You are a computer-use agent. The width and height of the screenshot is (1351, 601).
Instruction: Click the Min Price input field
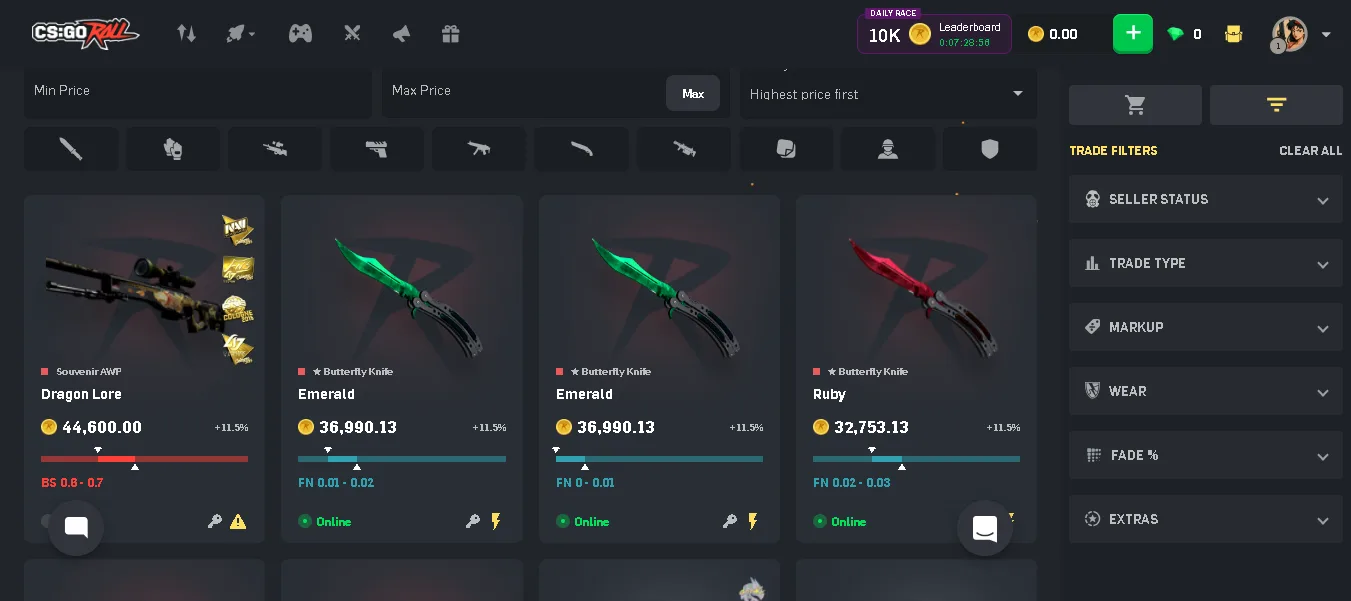pos(198,92)
